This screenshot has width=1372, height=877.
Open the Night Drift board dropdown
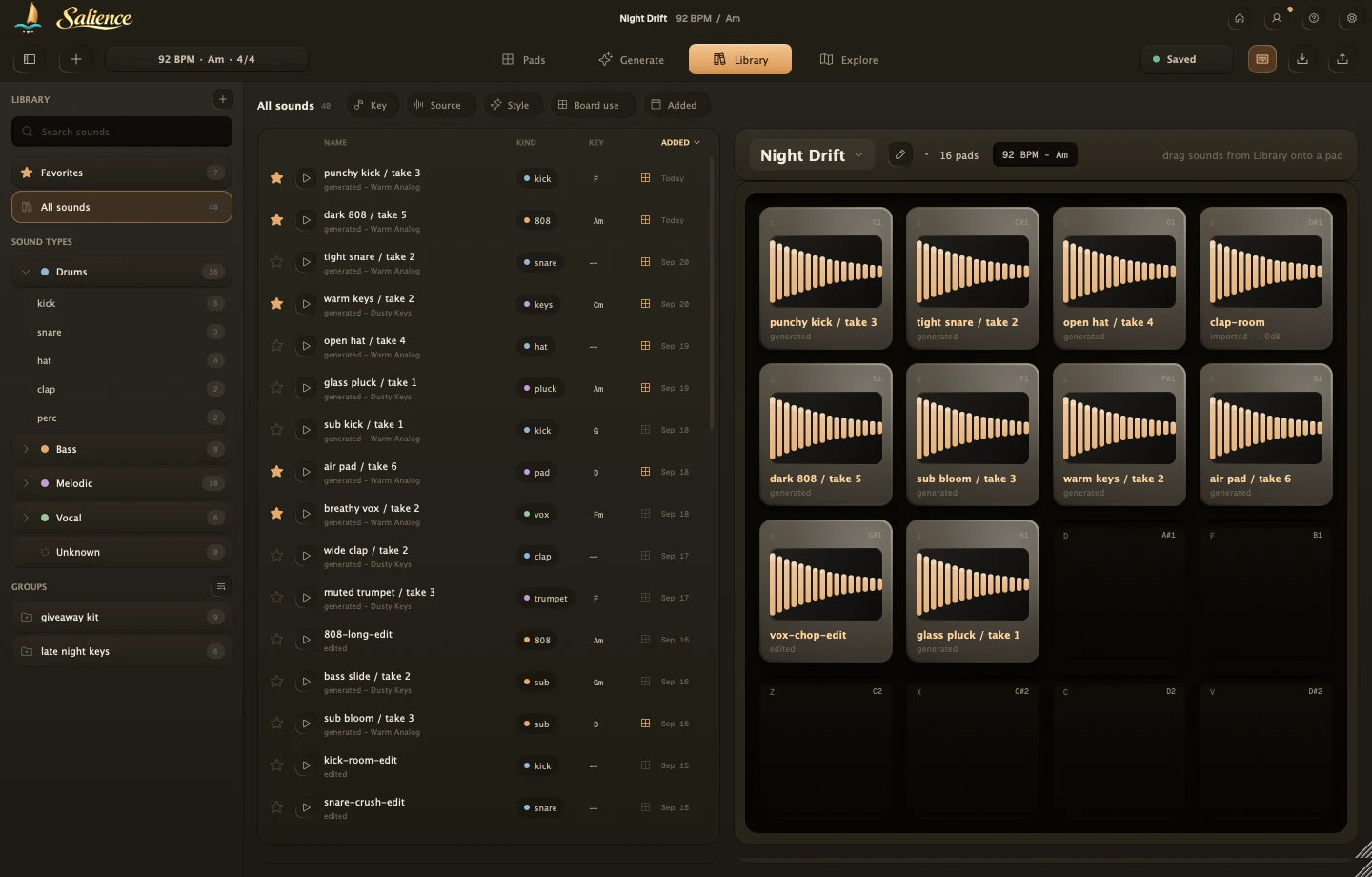(x=812, y=154)
